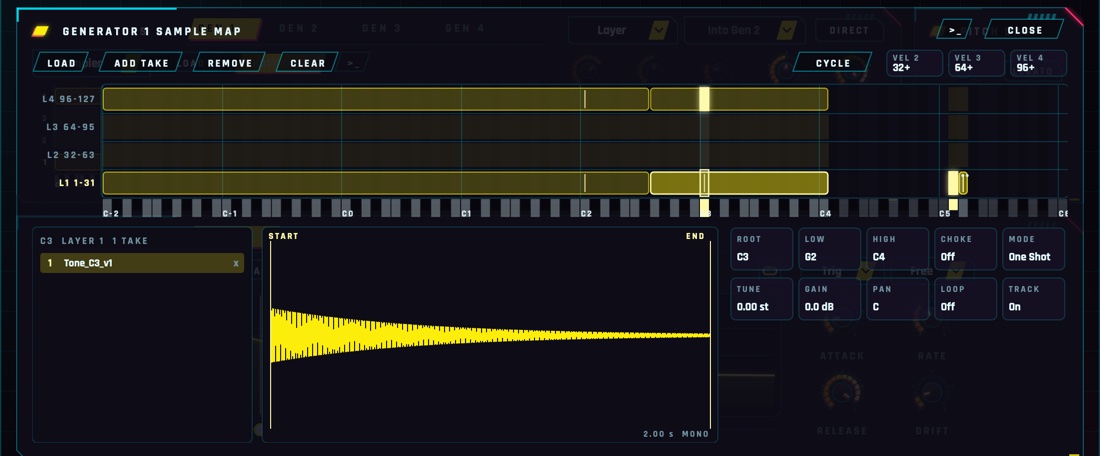
Task: Click the dim >_ button after CLEAR
Action: tap(353, 63)
